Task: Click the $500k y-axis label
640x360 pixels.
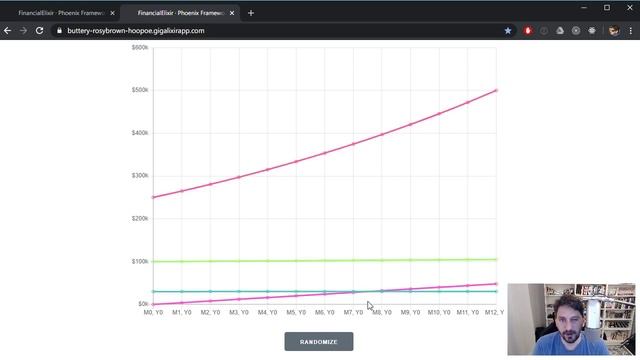Action: 140,90
